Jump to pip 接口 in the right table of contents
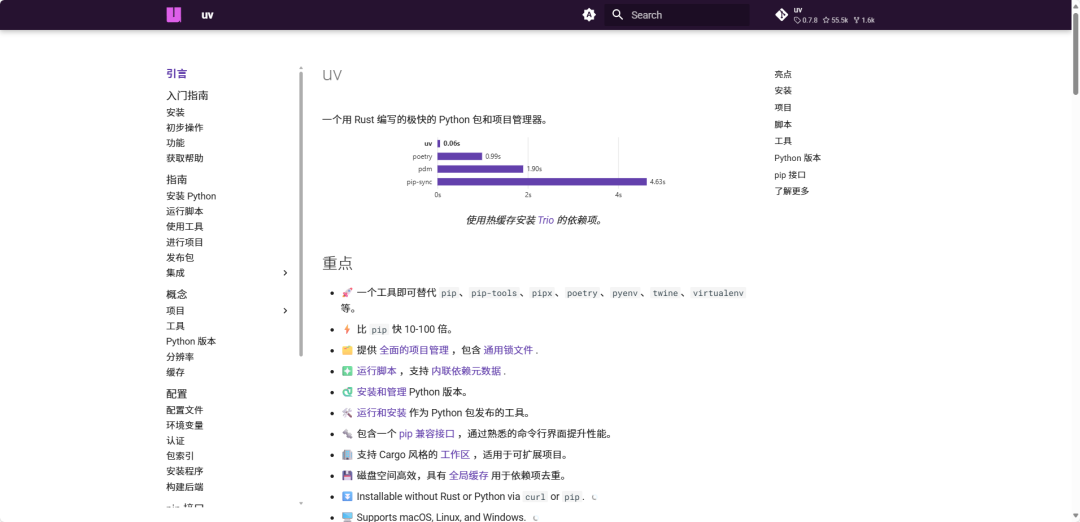This screenshot has width=1080, height=522. pos(790,175)
